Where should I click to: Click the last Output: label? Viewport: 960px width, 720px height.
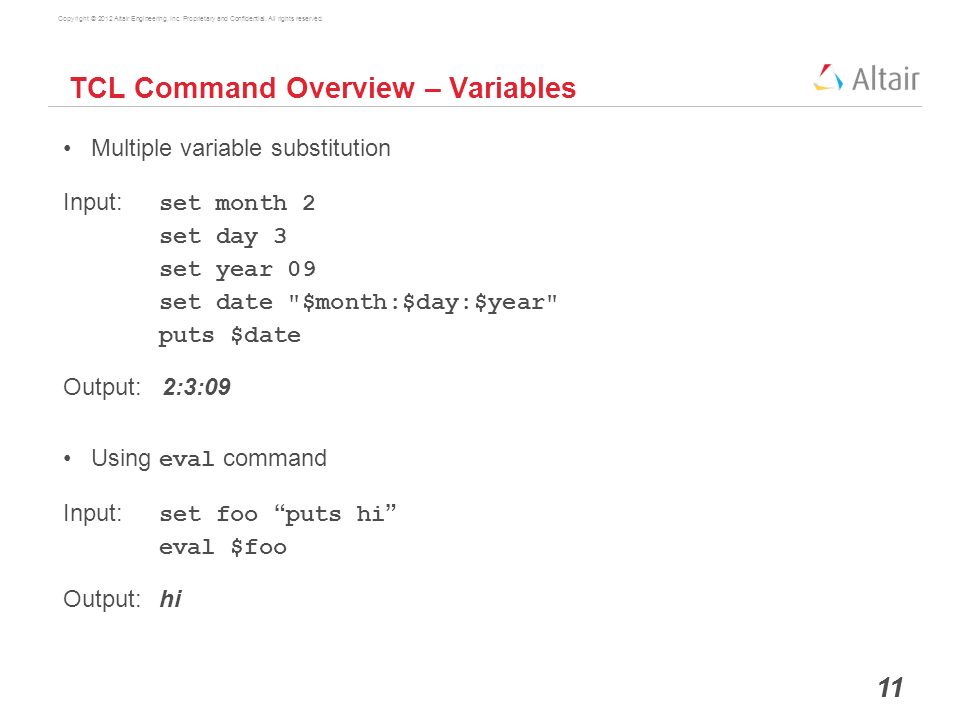(102, 599)
